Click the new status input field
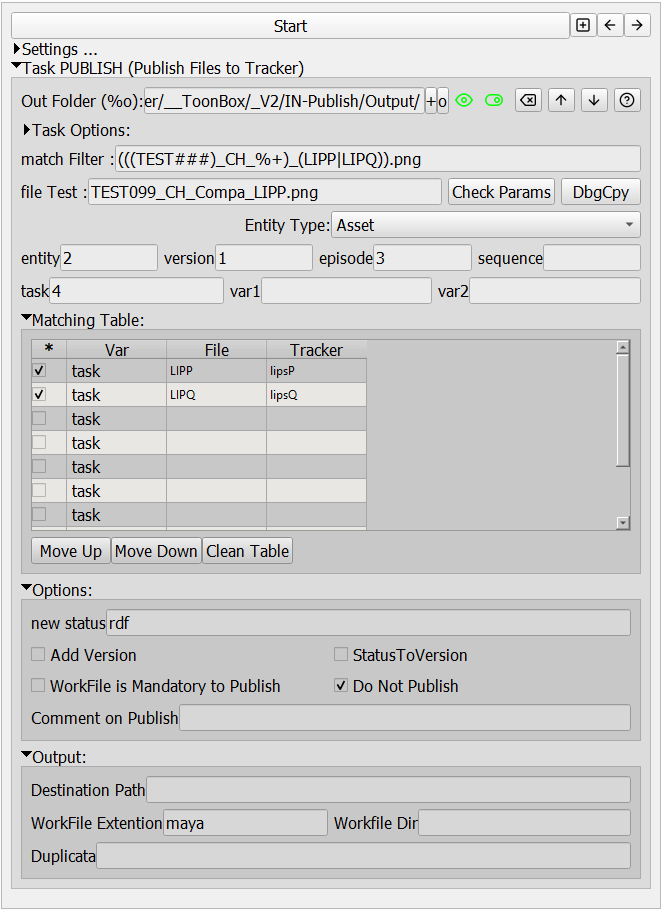 pyautogui.click(x=368, y=623)
